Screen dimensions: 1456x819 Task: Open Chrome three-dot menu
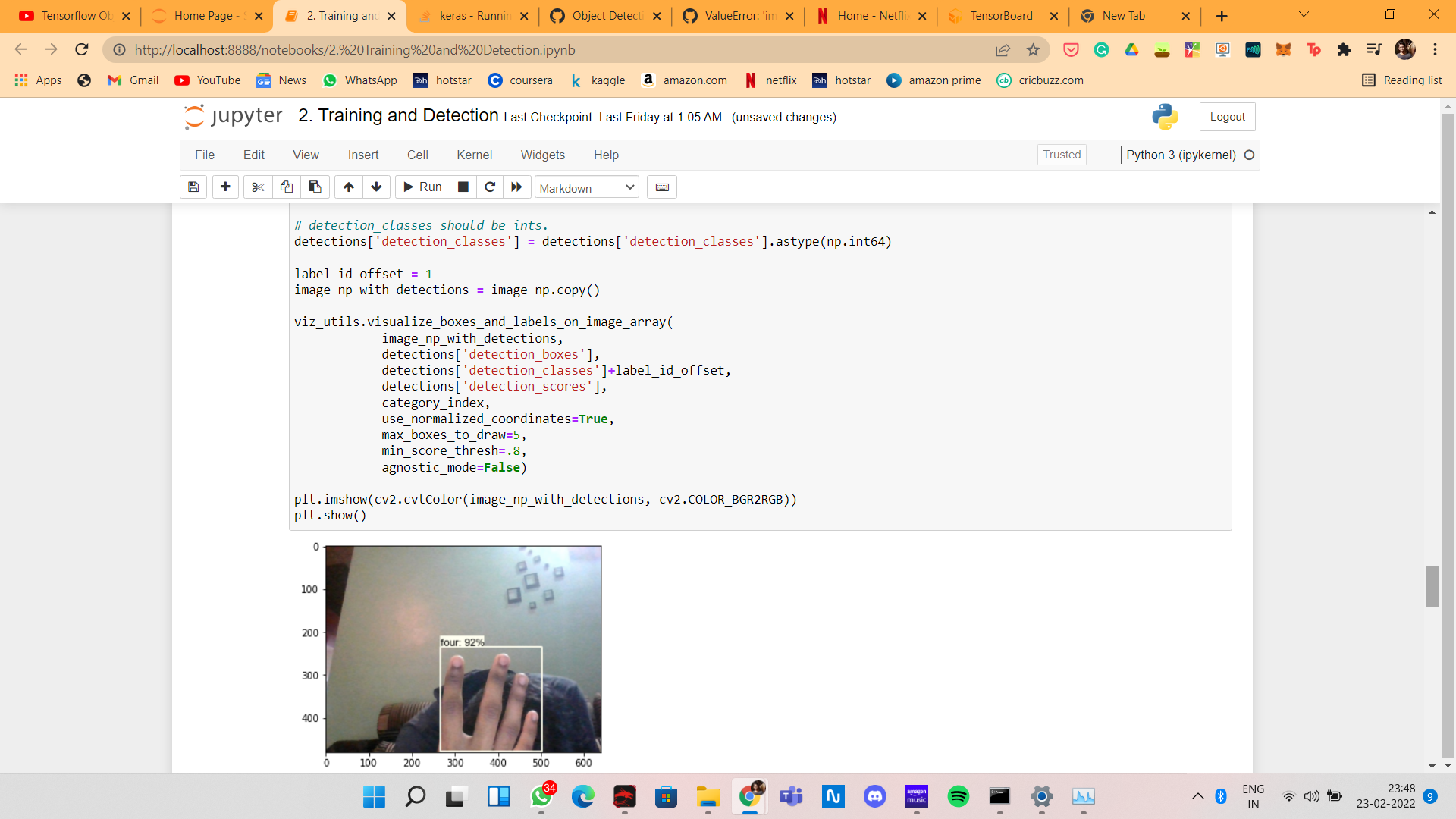point(1435,49)
